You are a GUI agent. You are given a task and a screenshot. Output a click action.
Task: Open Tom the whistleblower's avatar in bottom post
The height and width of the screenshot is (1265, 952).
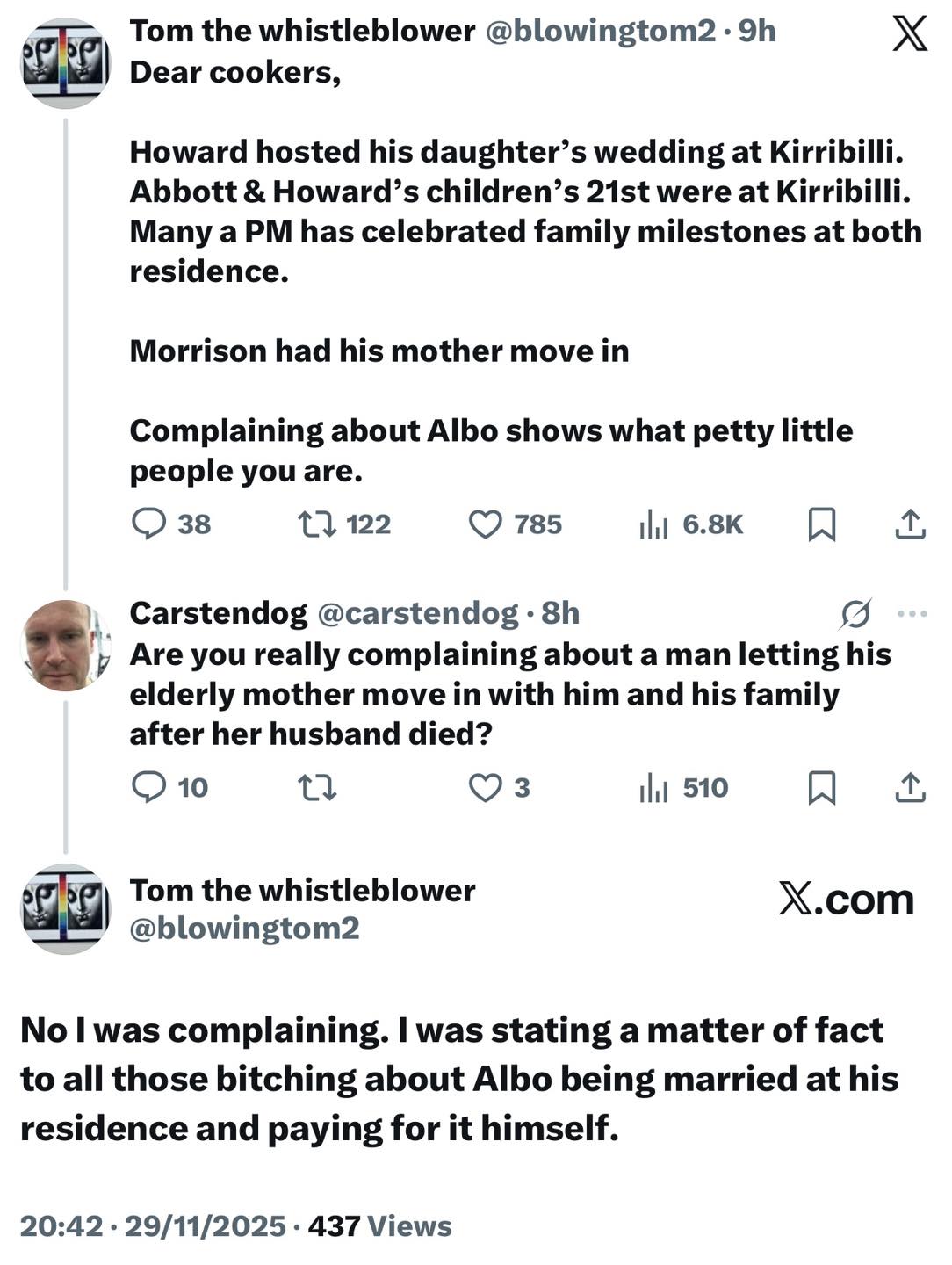tap(65, 908)
